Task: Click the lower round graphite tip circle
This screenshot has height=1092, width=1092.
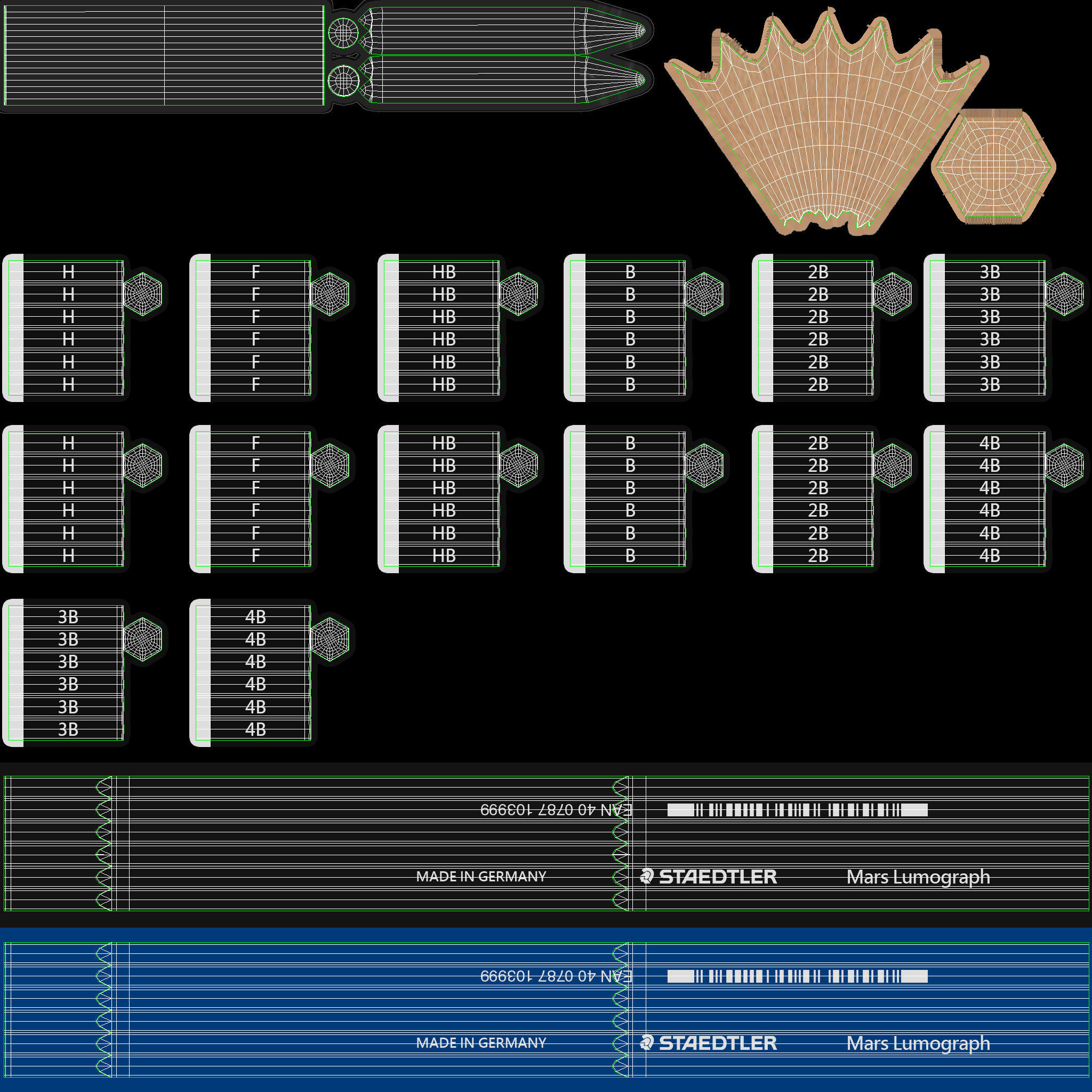Action: [343, 81]
